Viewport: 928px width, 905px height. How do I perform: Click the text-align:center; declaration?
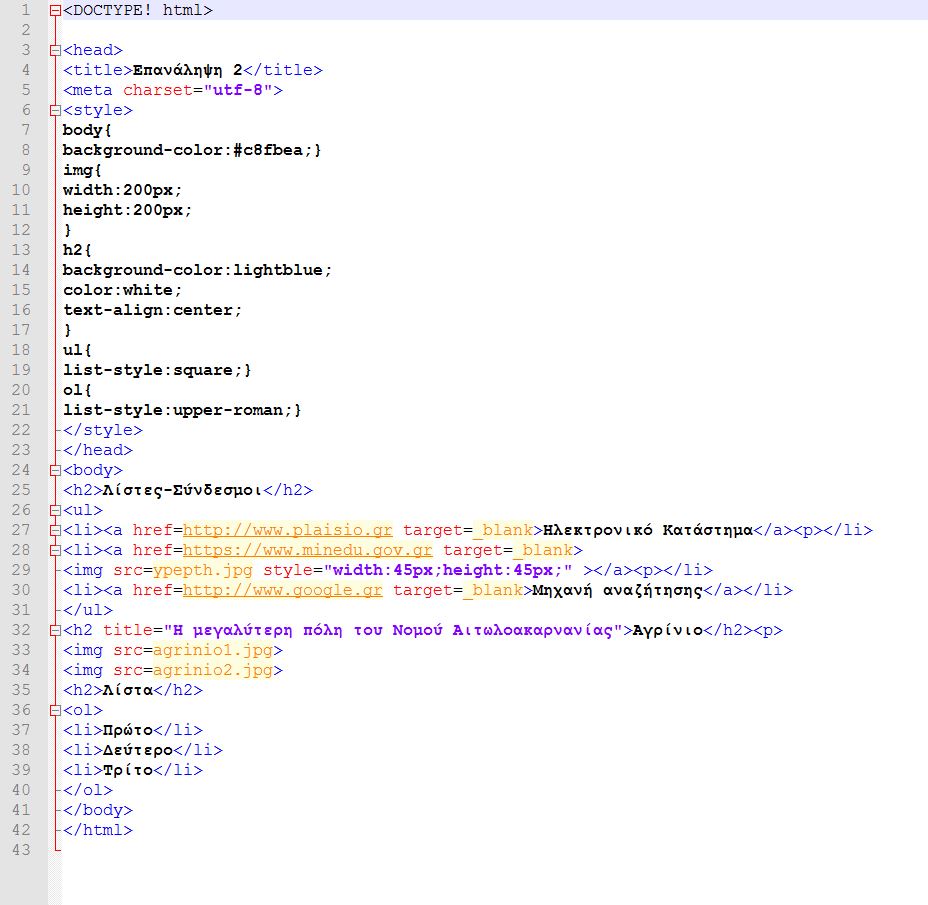click(152, 310)
